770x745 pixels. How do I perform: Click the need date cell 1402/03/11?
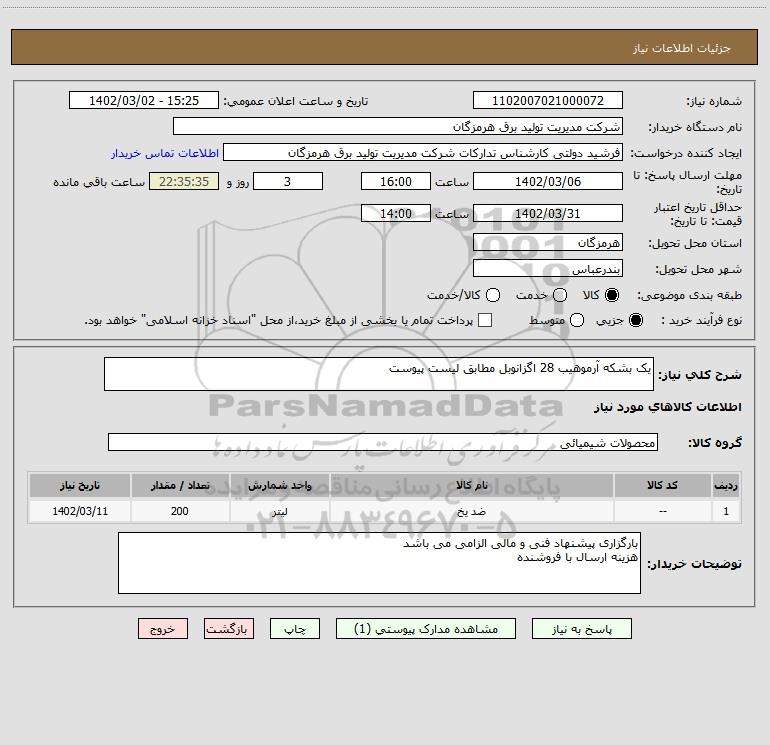80,511
